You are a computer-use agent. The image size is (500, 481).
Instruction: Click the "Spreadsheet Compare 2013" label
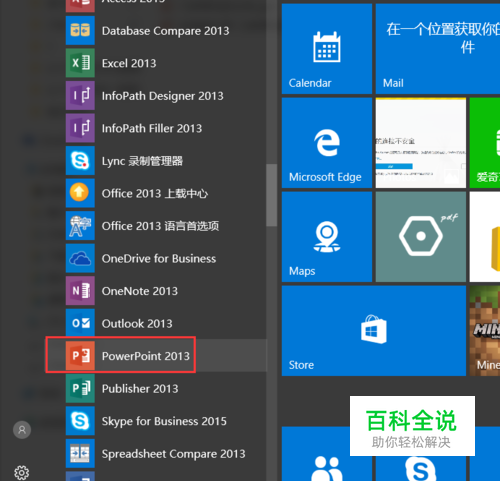(x=173, y=454)
